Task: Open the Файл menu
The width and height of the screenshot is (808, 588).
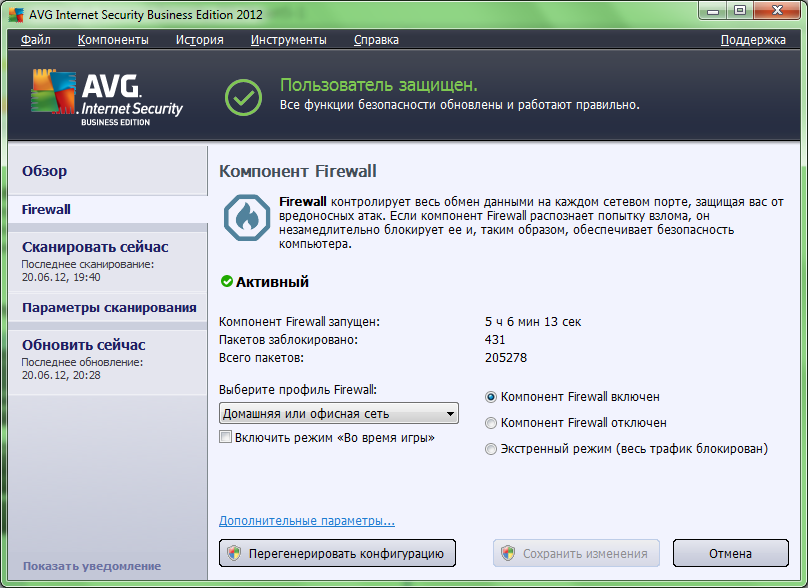Action: coord(36,40)
